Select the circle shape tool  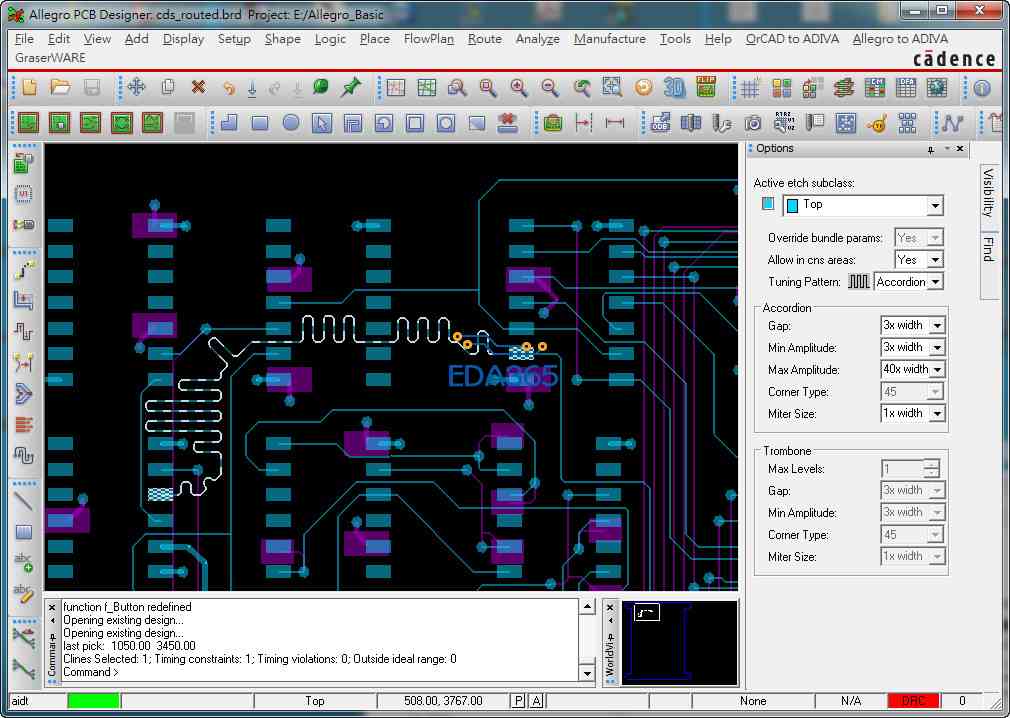(290, 123)
